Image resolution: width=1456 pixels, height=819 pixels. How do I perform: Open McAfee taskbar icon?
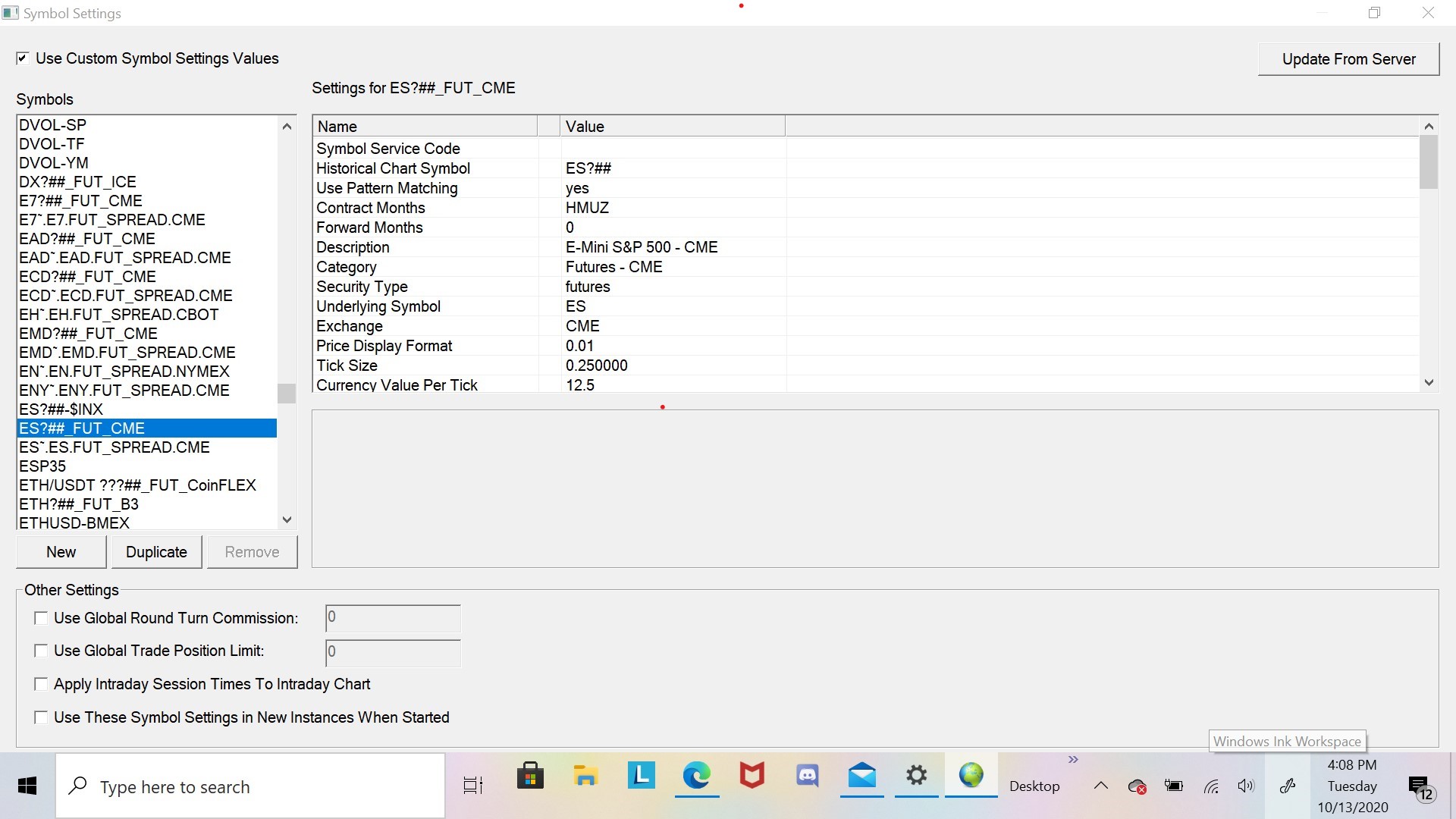click(752, 776)
